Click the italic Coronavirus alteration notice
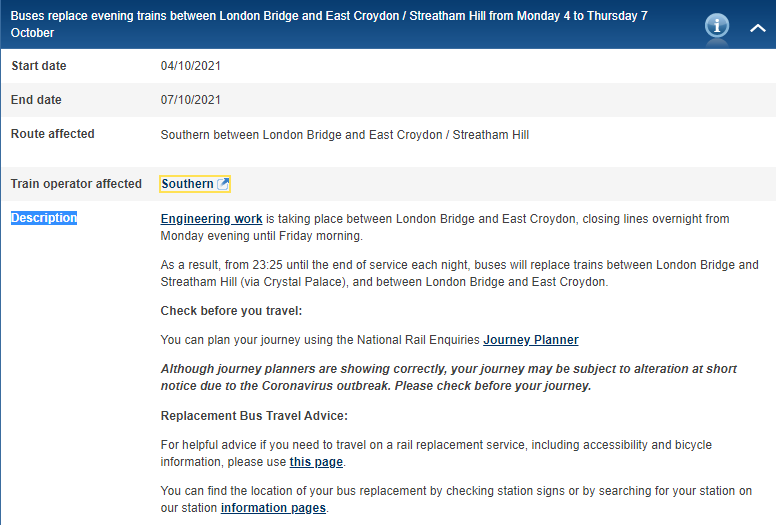Screen dimensions: 776x525 [448, 377]
